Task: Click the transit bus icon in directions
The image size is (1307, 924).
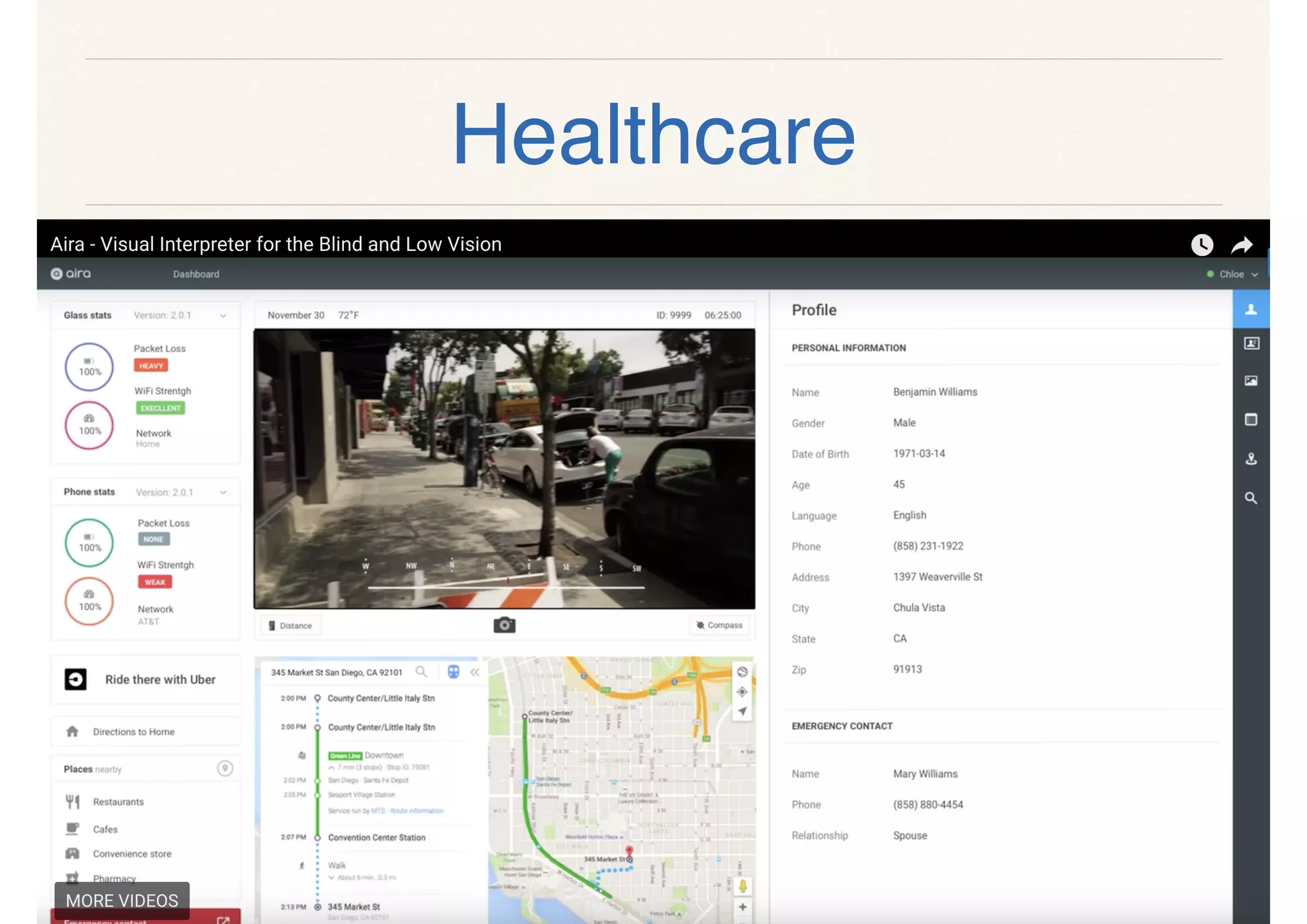Action: click(453, 672)
